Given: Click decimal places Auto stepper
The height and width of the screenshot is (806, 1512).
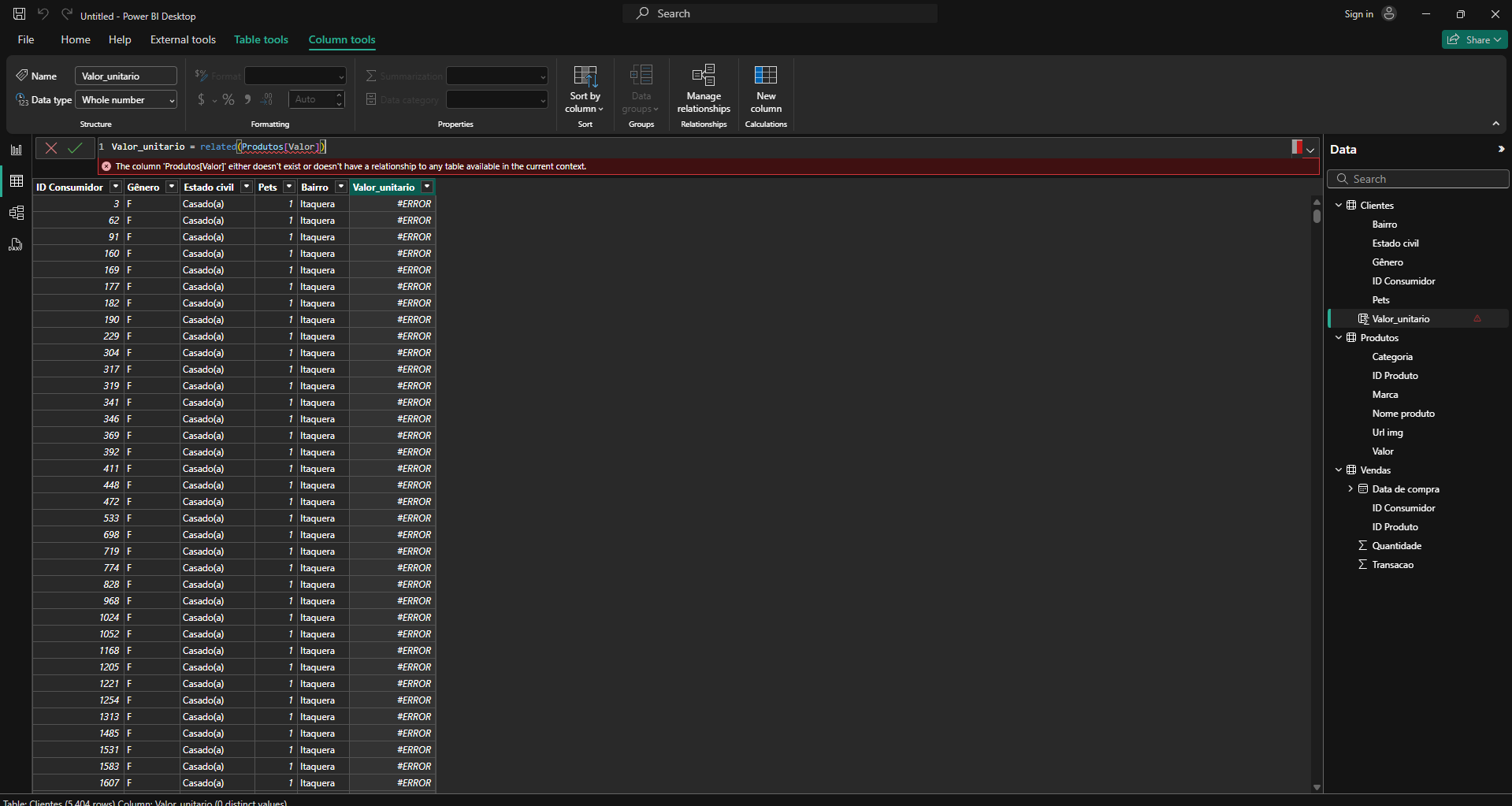Looking at the screenshot, I should 317,99.
